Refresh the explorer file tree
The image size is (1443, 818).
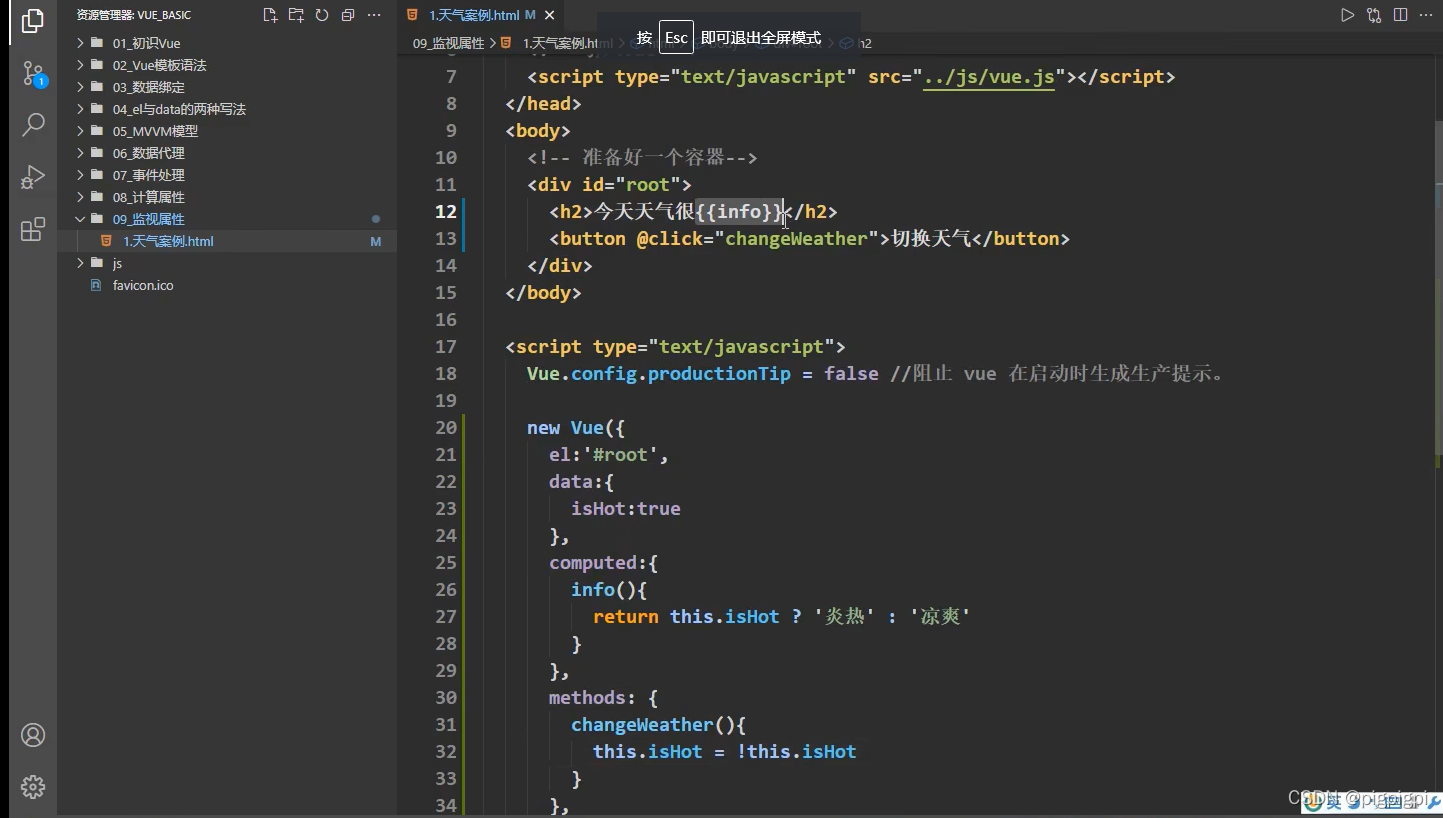tap(322, 15)
